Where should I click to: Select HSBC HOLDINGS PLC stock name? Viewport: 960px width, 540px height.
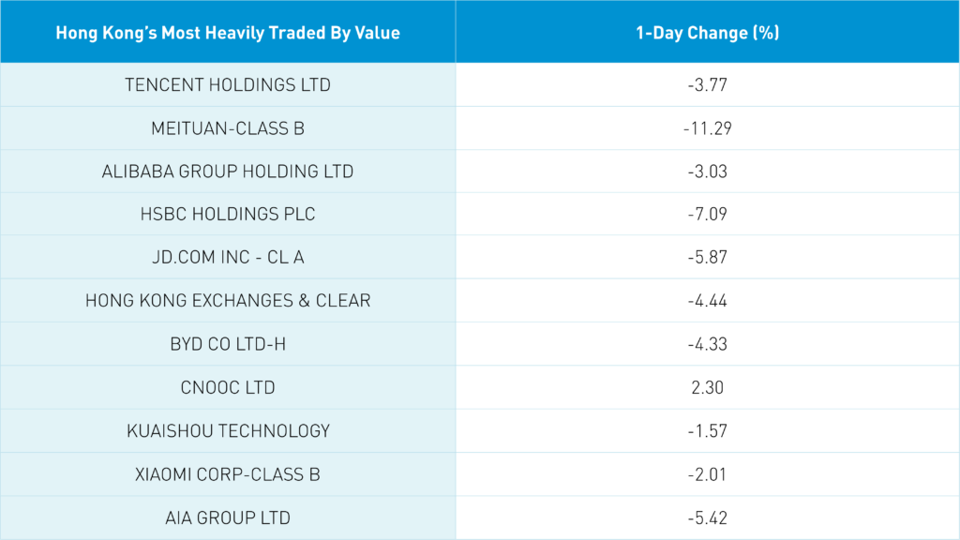228,214
